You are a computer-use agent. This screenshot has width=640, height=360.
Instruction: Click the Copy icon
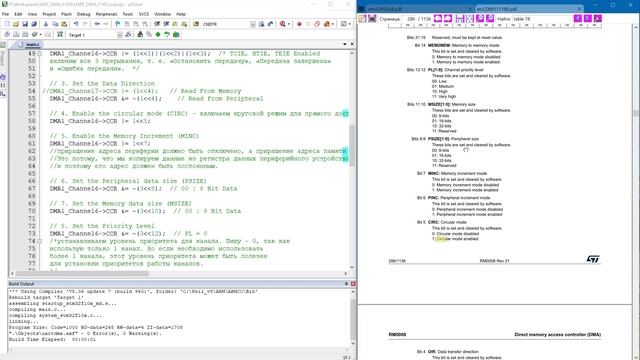point(55,24)
